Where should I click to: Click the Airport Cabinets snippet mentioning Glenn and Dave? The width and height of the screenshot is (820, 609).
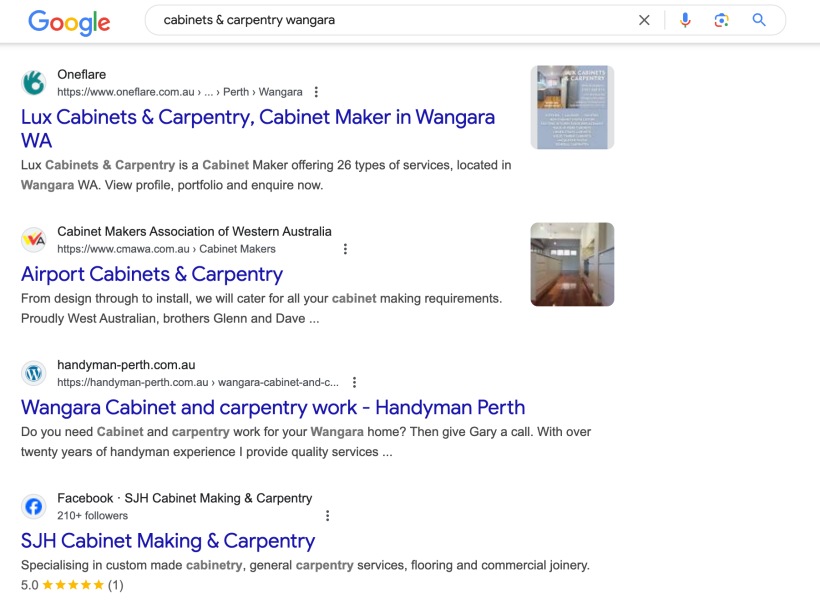pyautogui.click(x=261, y=308)
